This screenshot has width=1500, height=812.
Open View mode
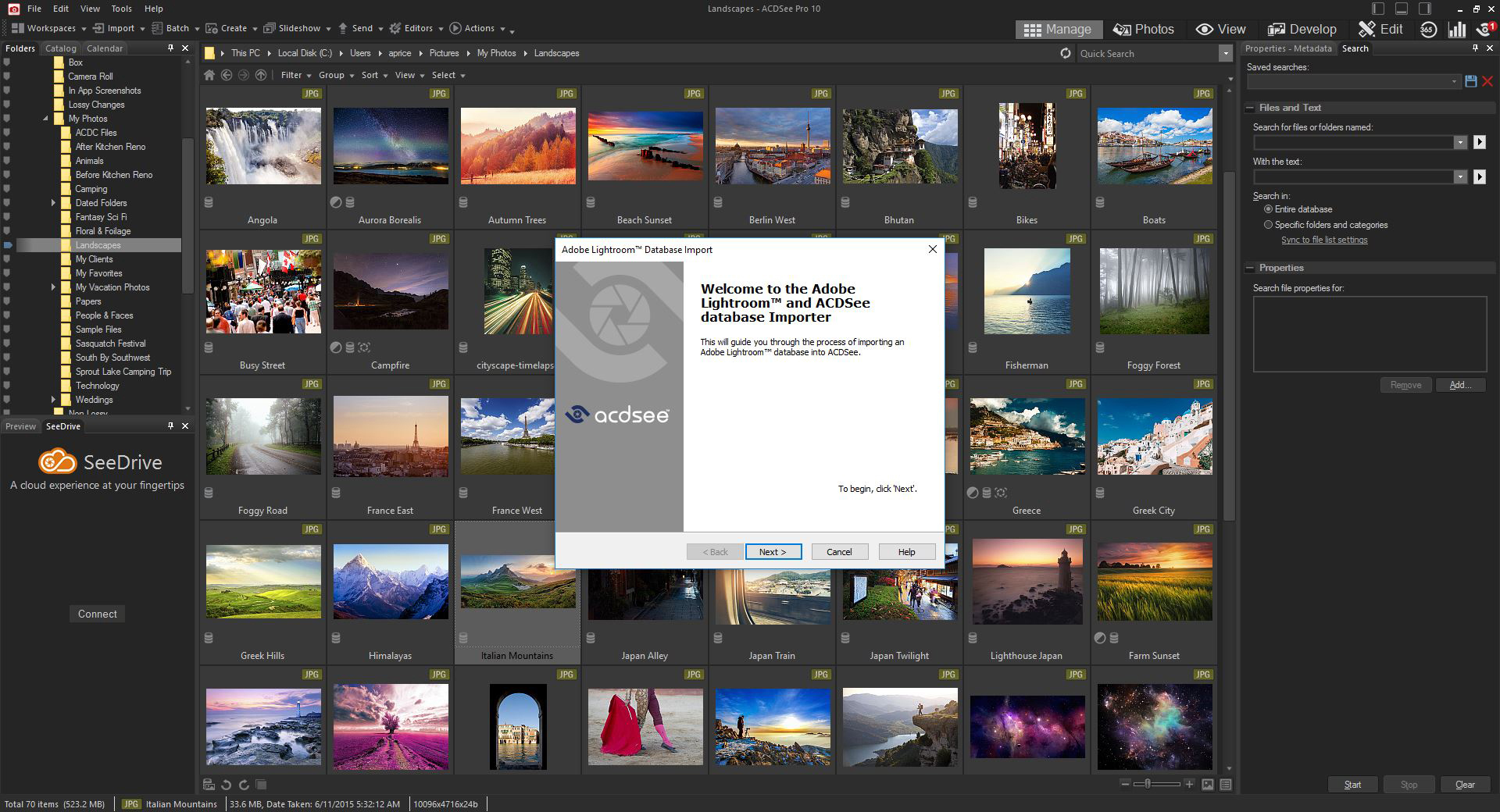tap(1220, 30)
